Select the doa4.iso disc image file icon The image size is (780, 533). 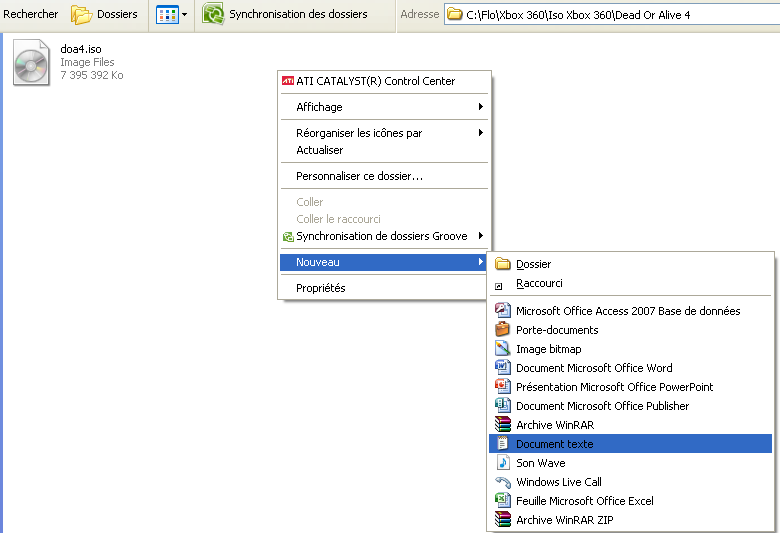pyautogui.click(x=31, y=63)
